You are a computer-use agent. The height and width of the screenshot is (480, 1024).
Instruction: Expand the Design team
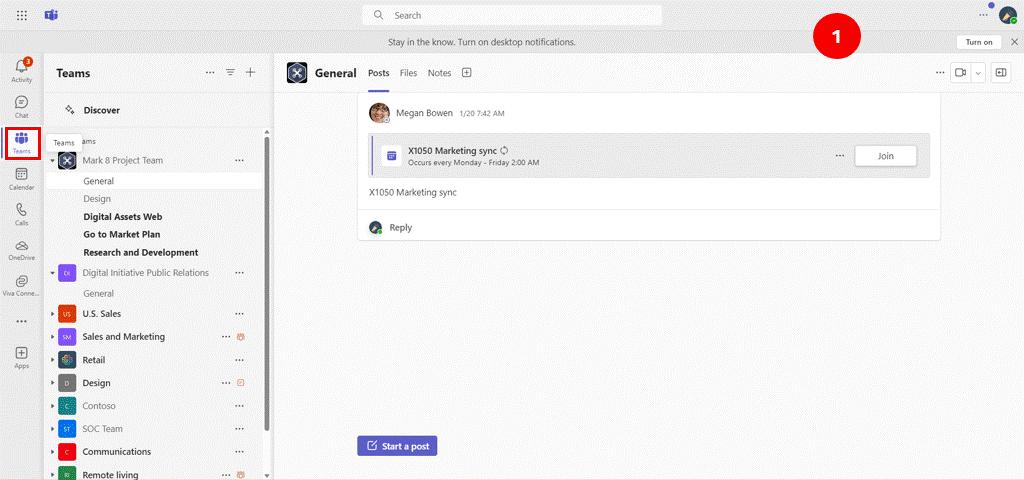(52, 383)
